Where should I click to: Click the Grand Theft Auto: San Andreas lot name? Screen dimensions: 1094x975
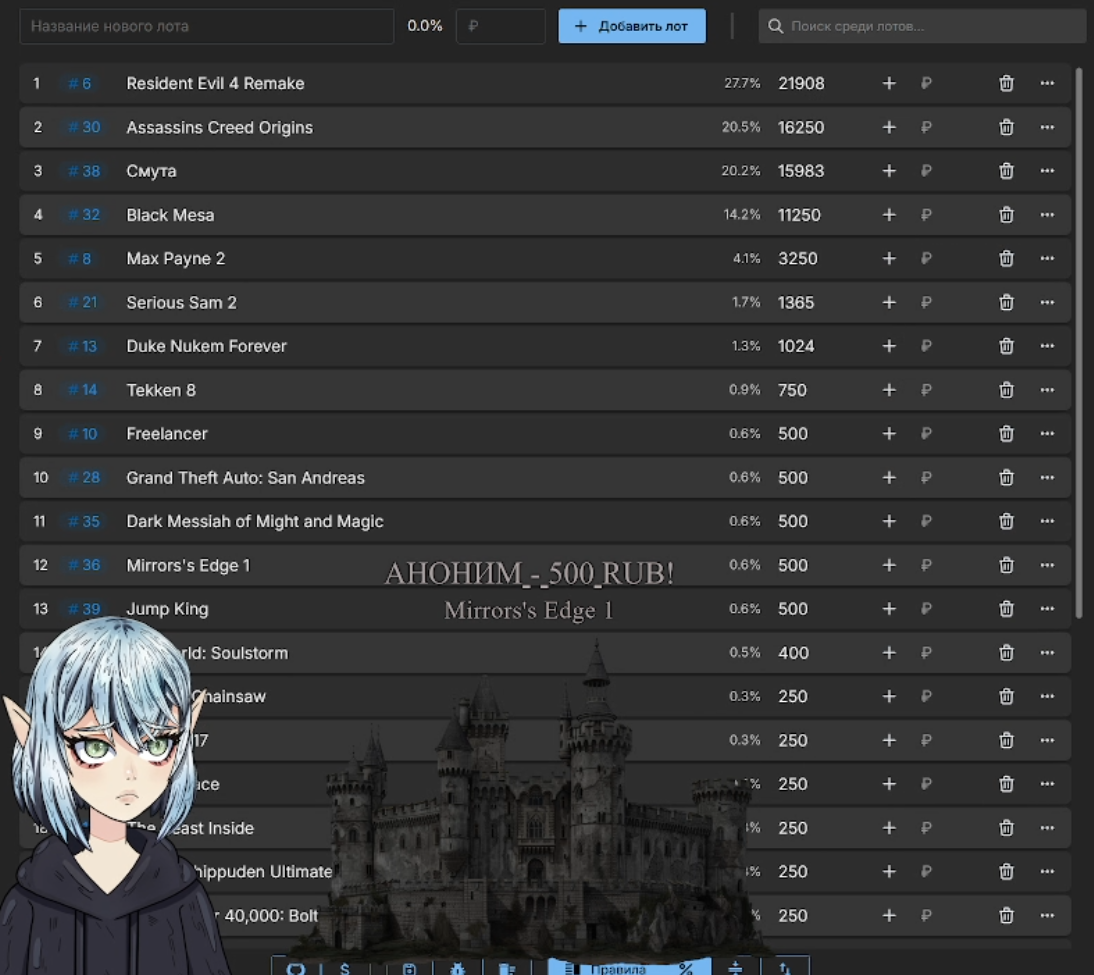point(245,477)
